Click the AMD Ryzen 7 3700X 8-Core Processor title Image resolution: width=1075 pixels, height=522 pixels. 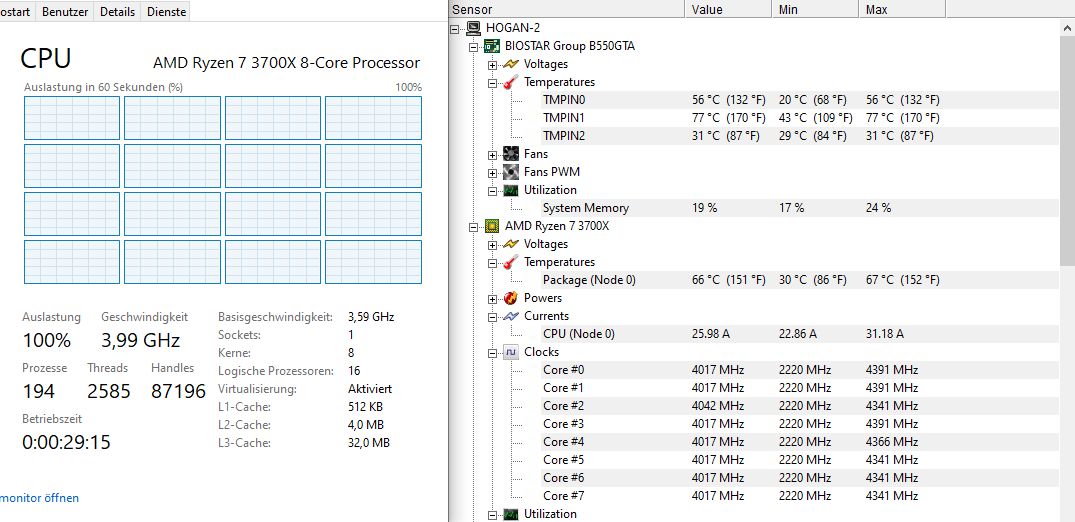(287, 63)
